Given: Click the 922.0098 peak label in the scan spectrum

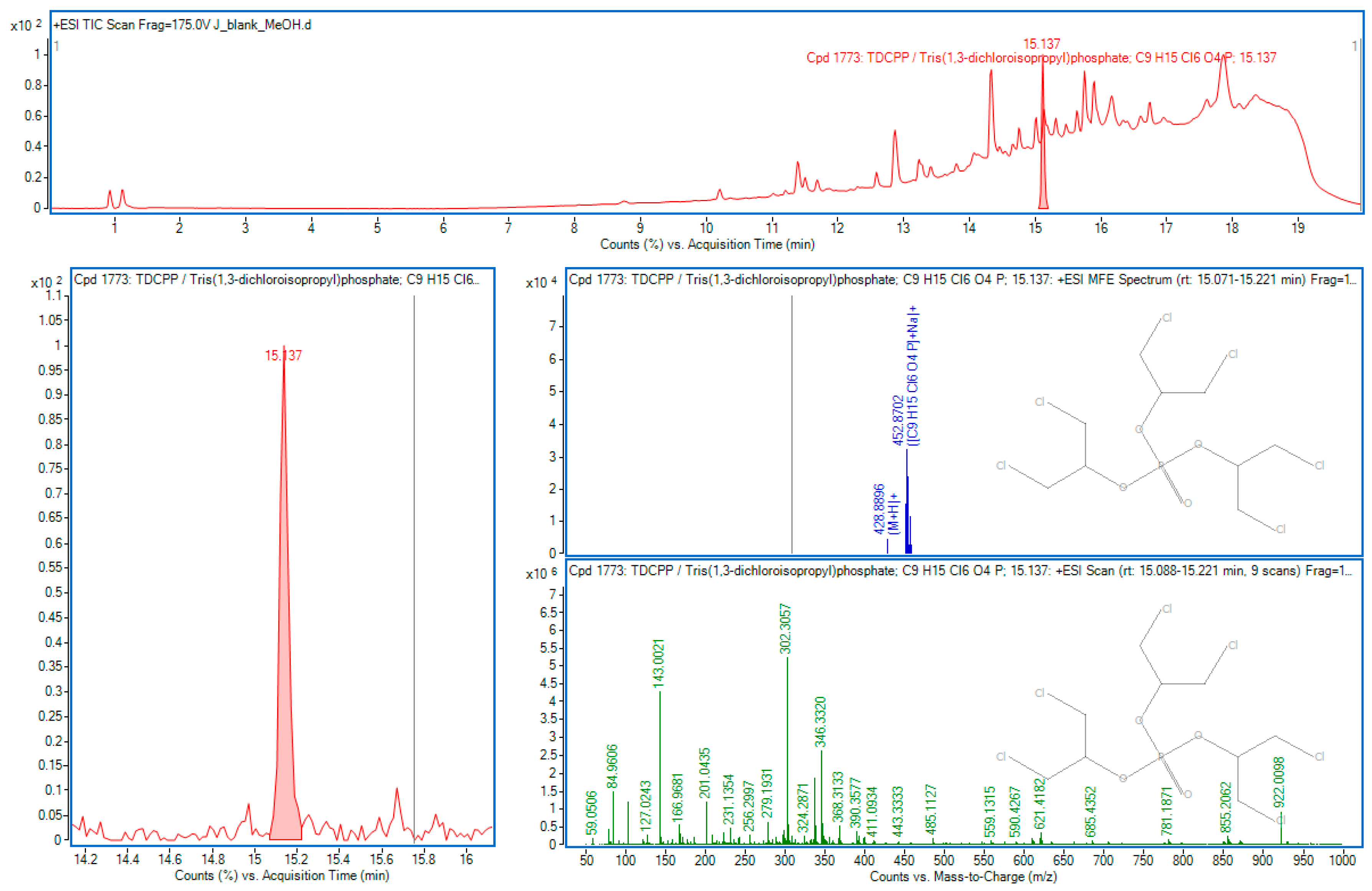Looking at the screenshot, I should (1279, 782).
